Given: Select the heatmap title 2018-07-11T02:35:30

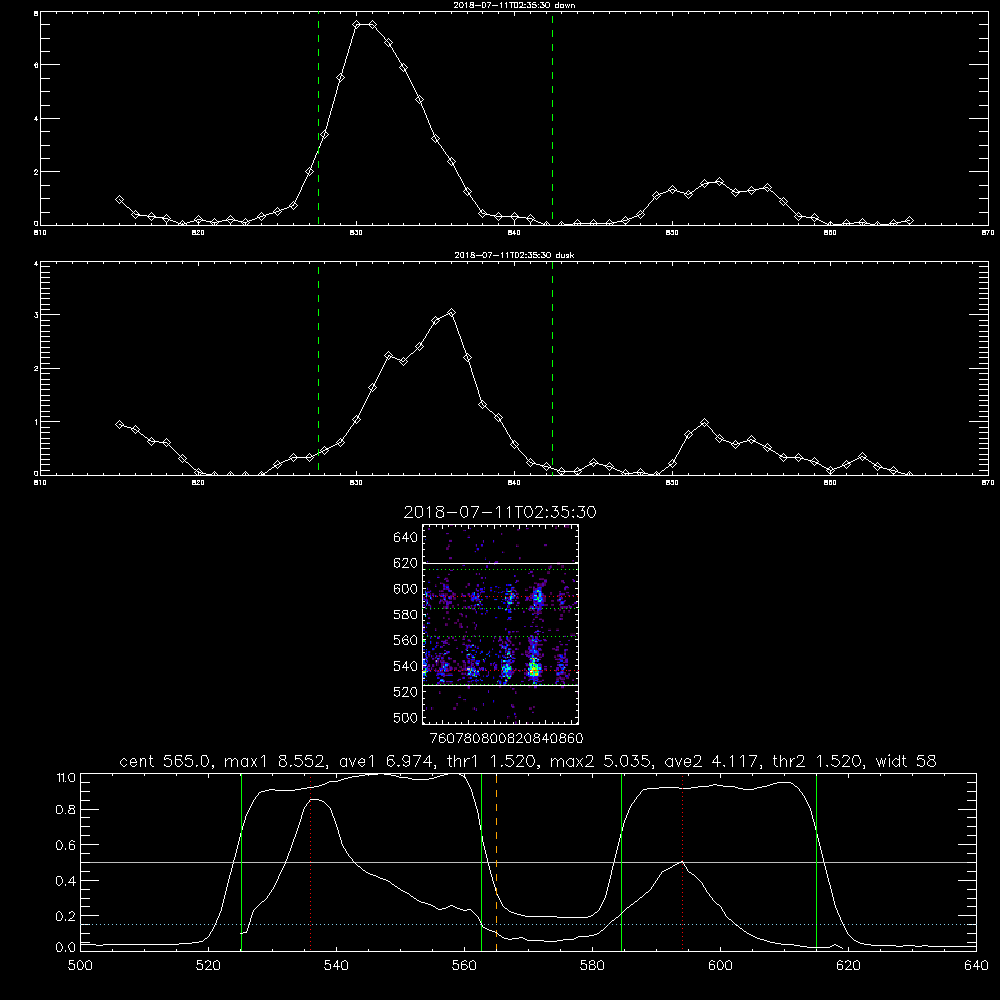Looking at the screenshot, I should click(x=500, y=512).
